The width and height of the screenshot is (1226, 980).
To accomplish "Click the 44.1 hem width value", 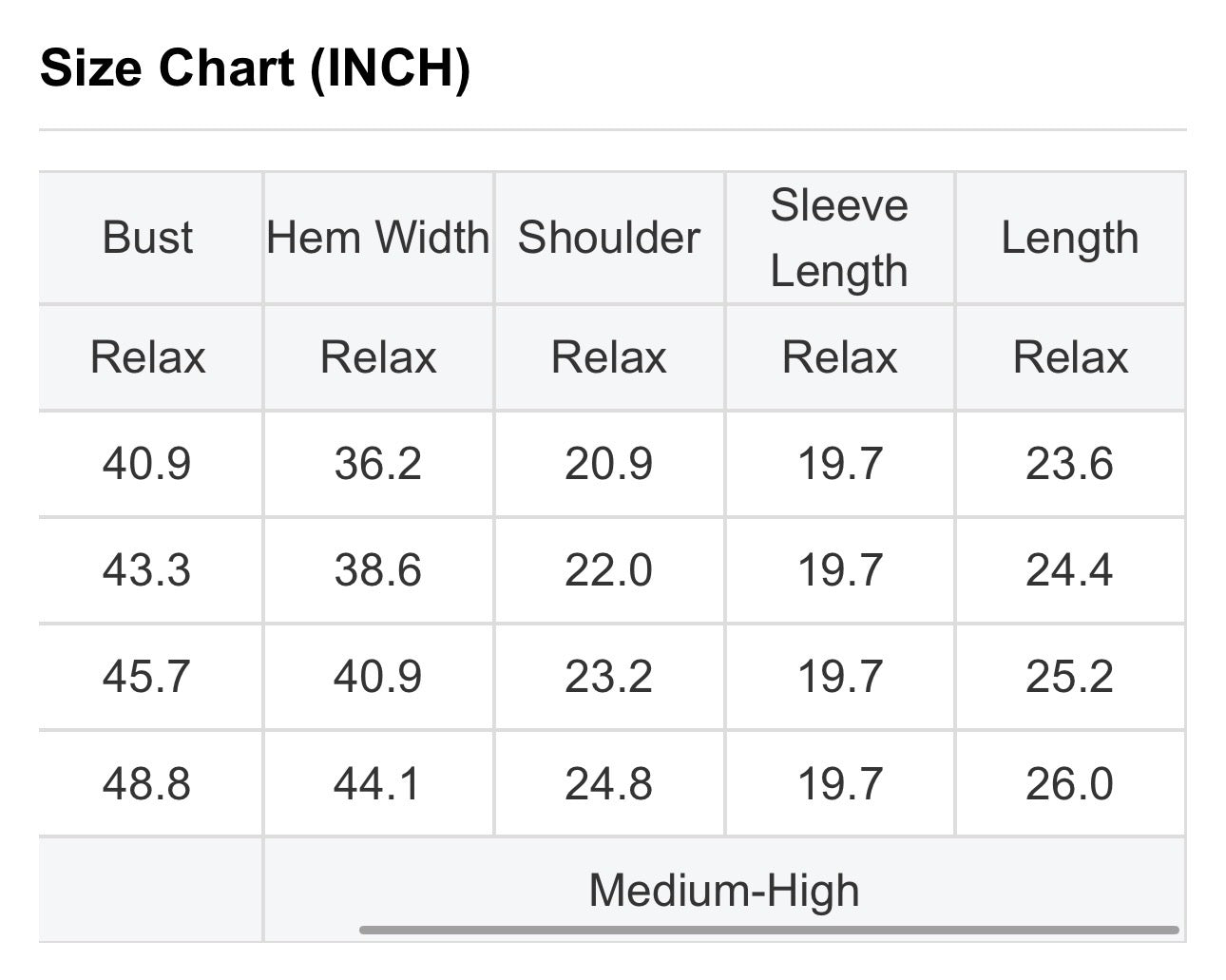I will 378,784.
